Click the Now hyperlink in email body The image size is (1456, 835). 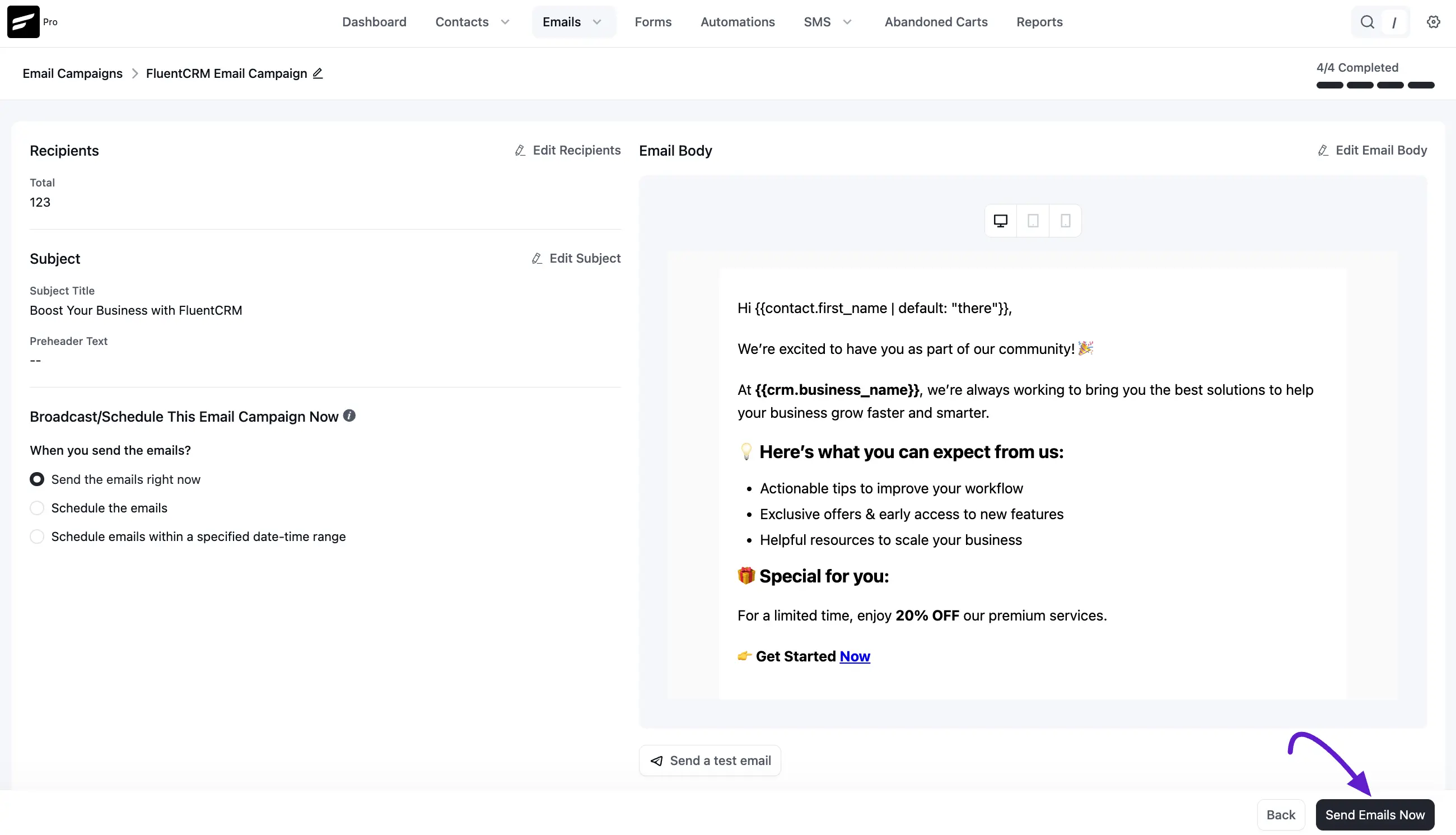[x=855, y=657]
